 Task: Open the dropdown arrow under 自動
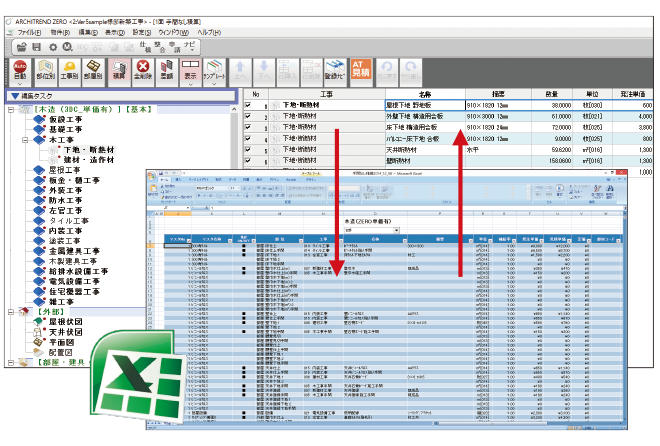coord(20,84)
